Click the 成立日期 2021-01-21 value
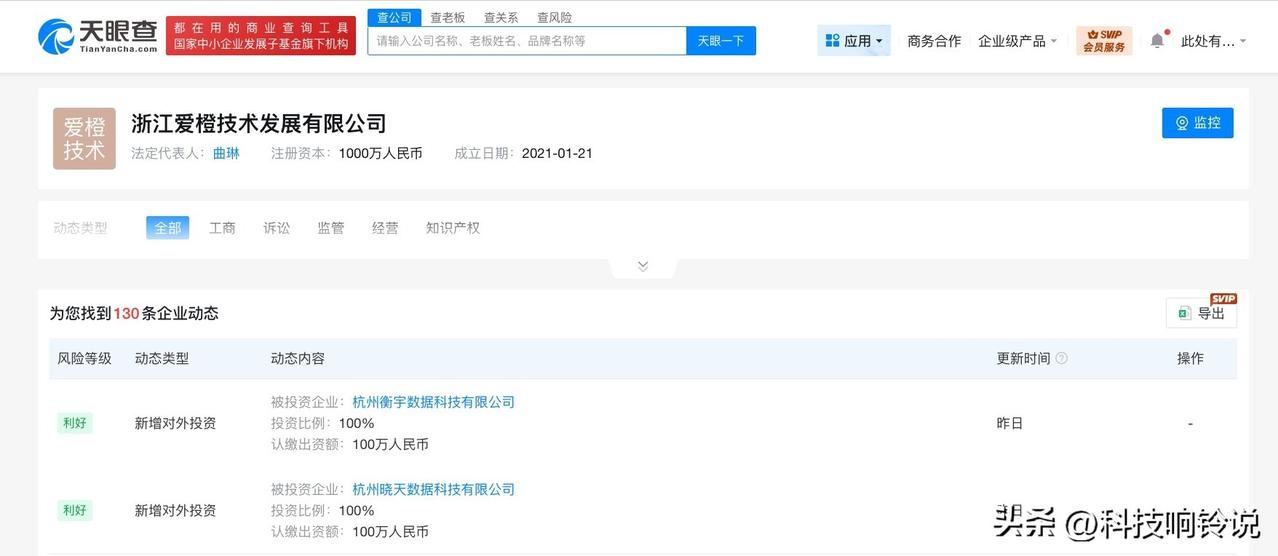The height and width of the screenshot is (556, 1278). point(557,153)
